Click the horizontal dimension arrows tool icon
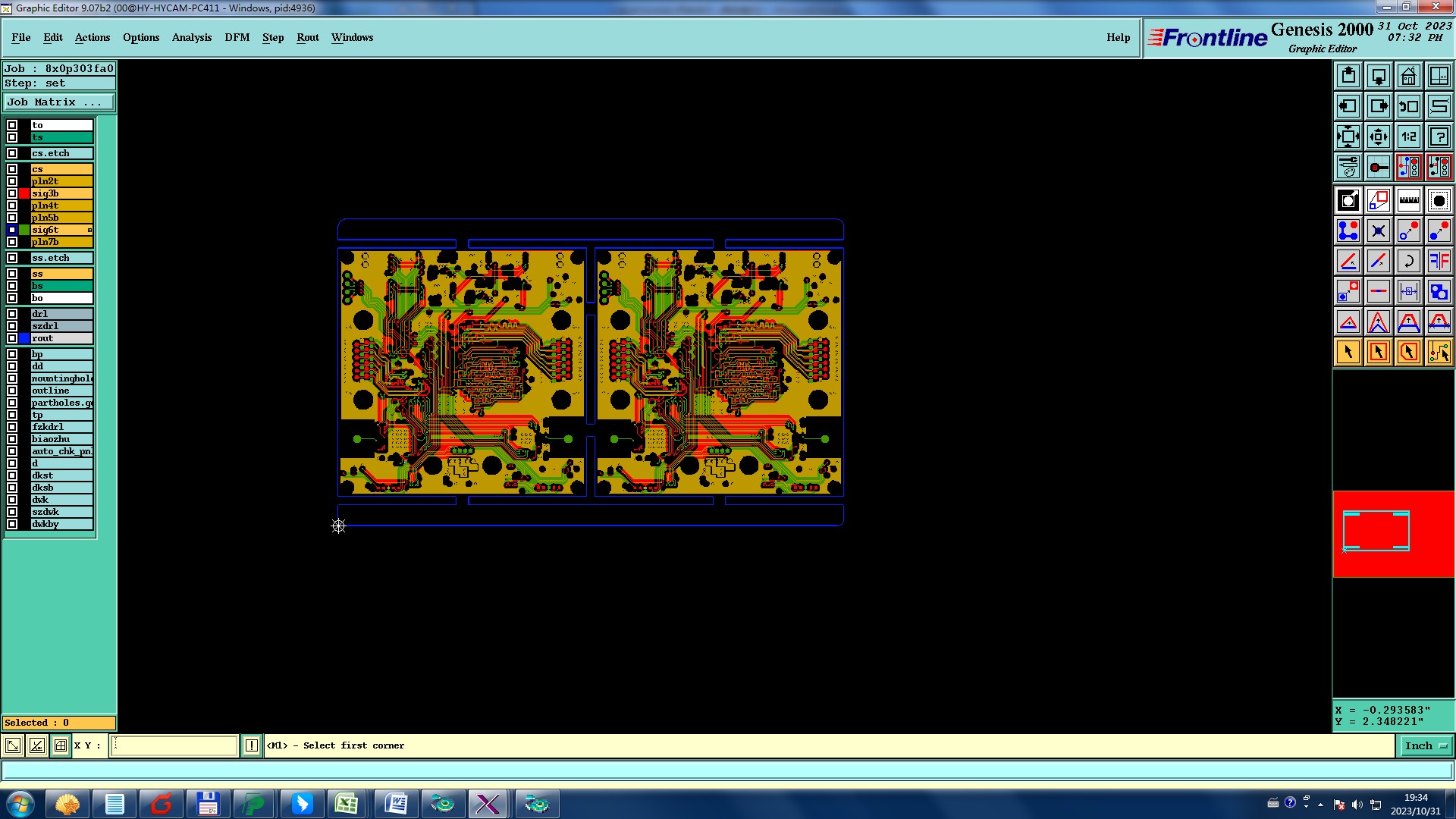The image size is (1456, 819). coord(1409,291)
